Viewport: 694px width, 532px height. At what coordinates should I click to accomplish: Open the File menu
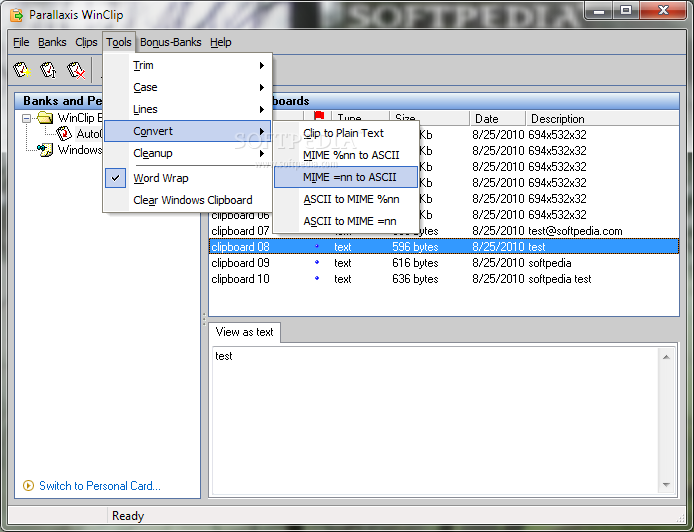tap(21, 42)
